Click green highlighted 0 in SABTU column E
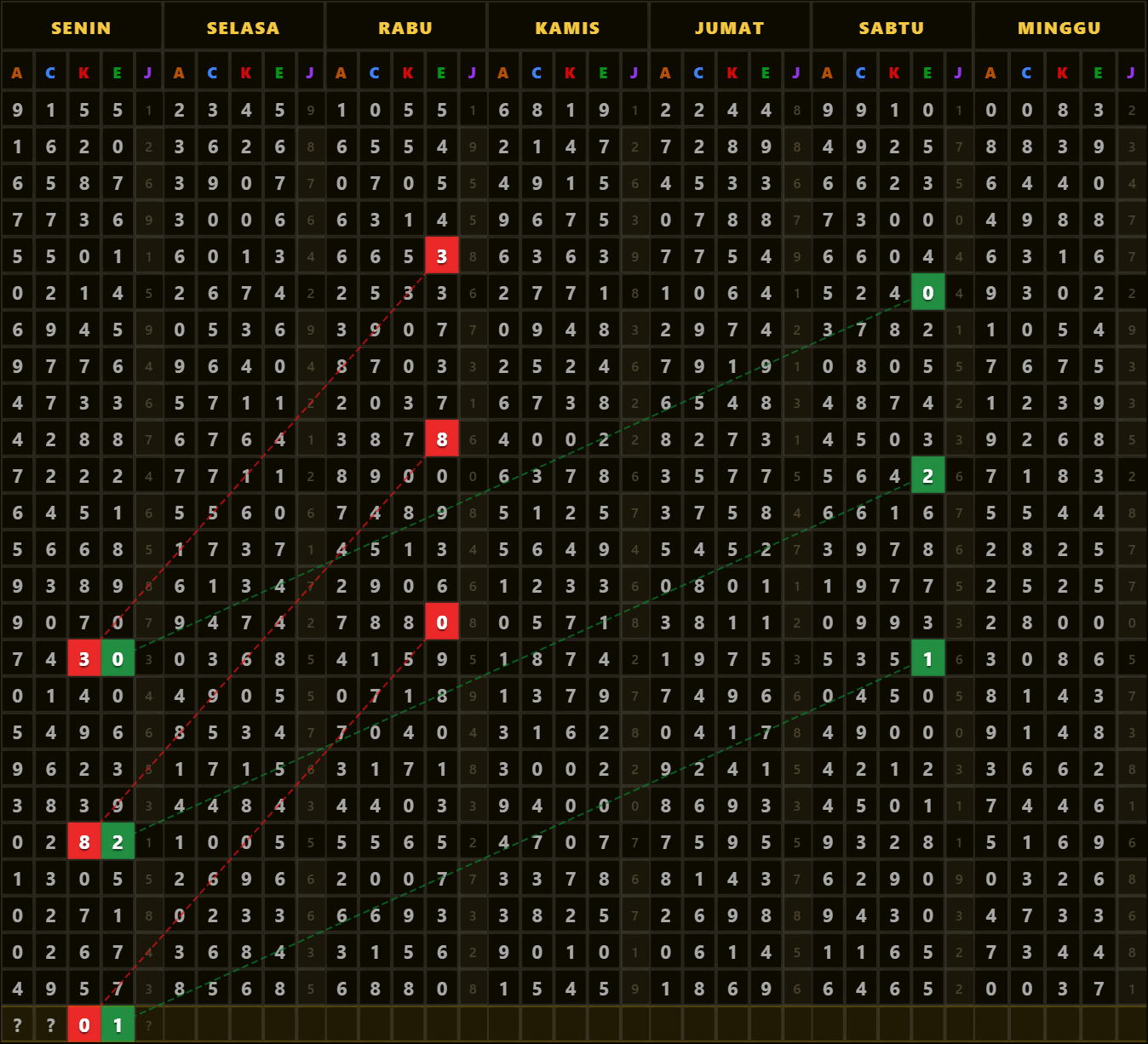This screenshot has width=1148, height=1044. 927,293
